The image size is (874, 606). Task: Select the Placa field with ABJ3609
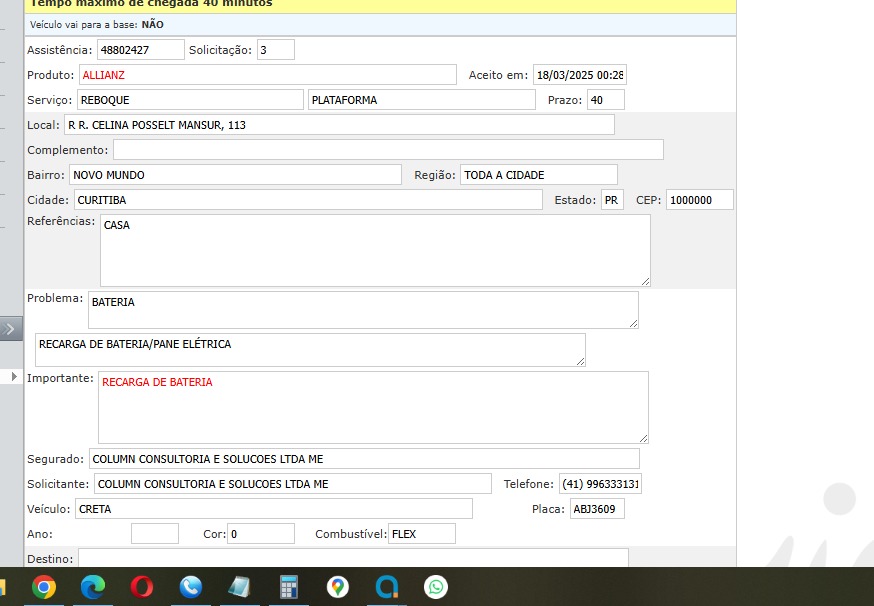click(597, 509)
